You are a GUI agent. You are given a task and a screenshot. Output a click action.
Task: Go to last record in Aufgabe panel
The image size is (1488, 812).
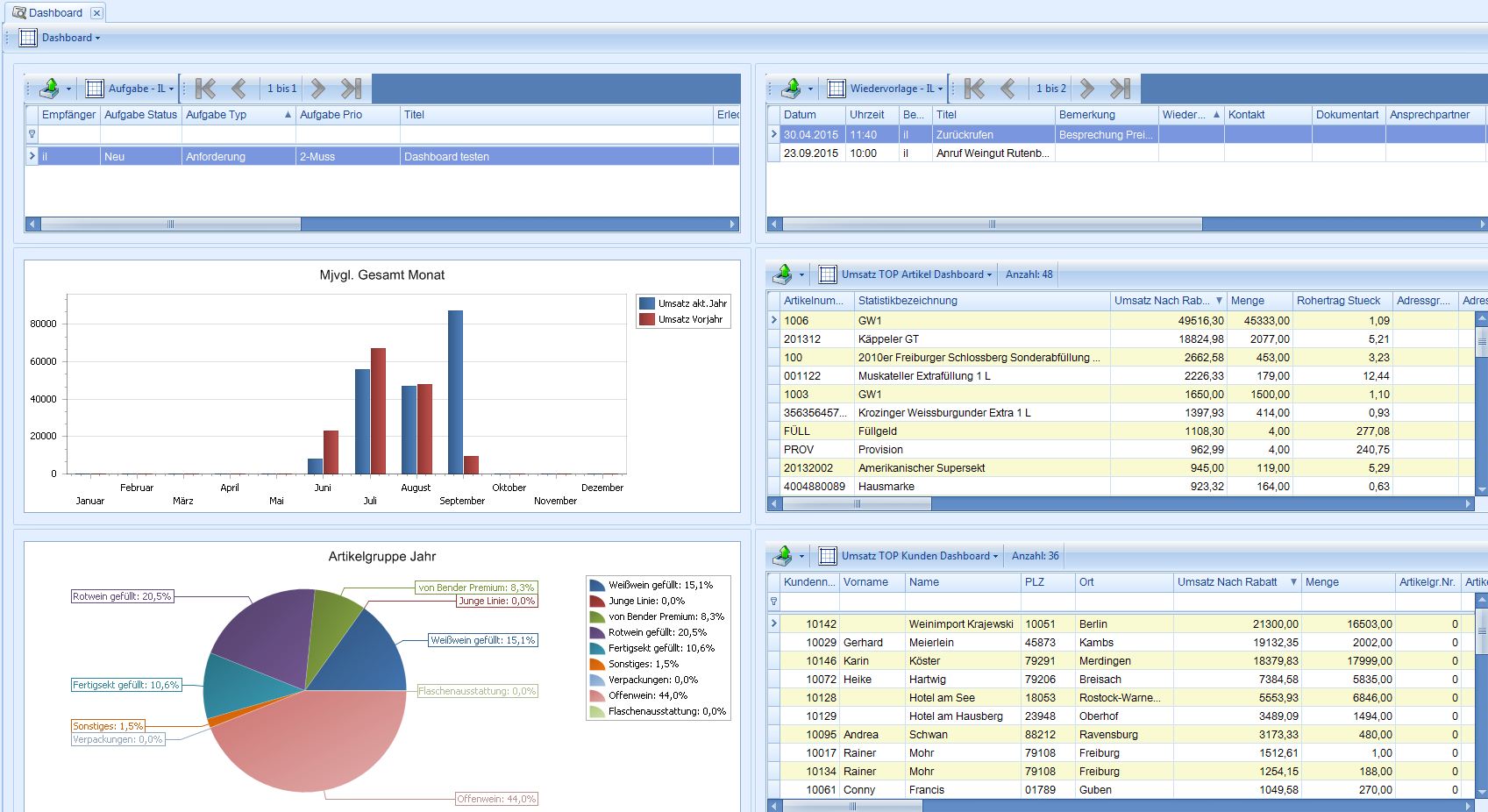[351, 89]
